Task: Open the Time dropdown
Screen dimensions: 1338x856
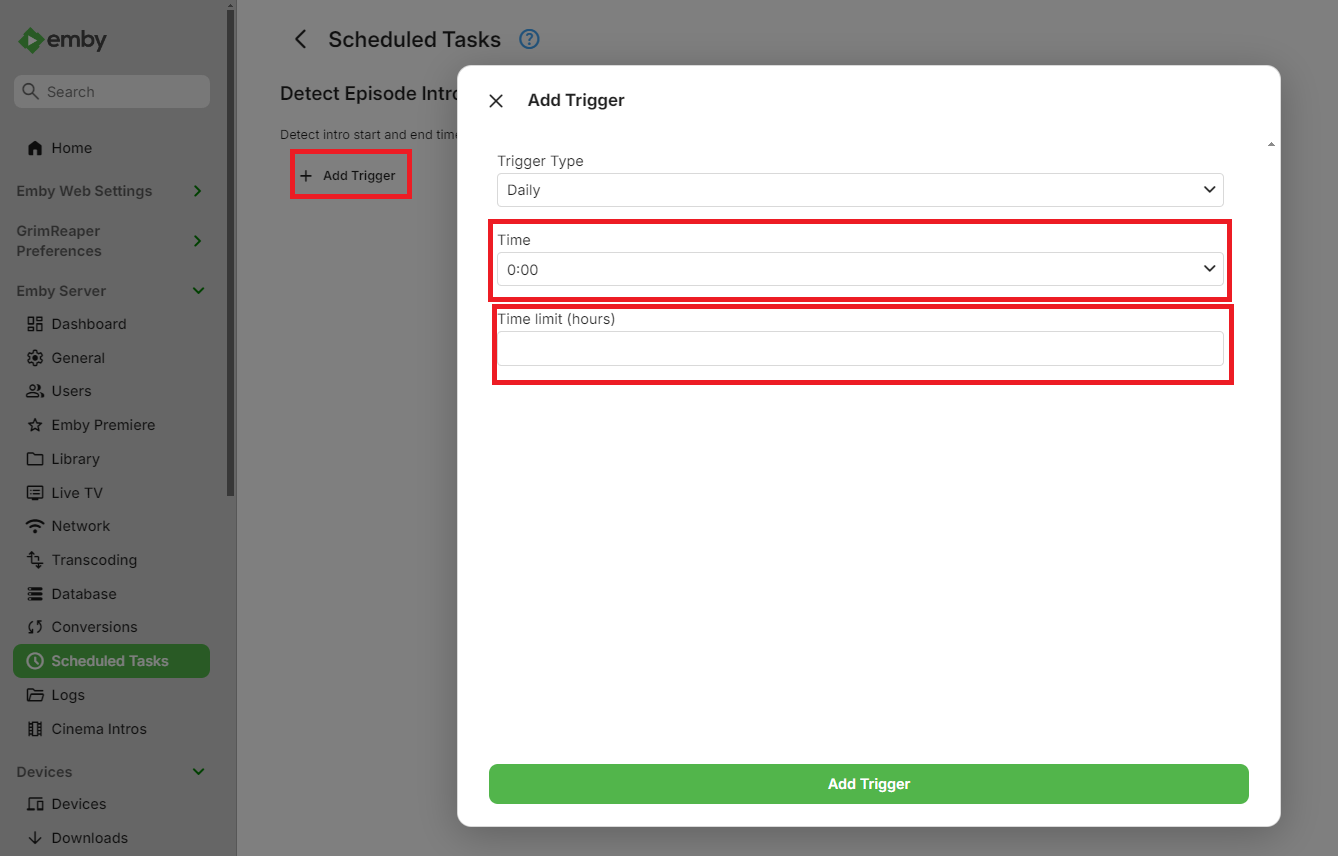Action: tap(859, 269)
